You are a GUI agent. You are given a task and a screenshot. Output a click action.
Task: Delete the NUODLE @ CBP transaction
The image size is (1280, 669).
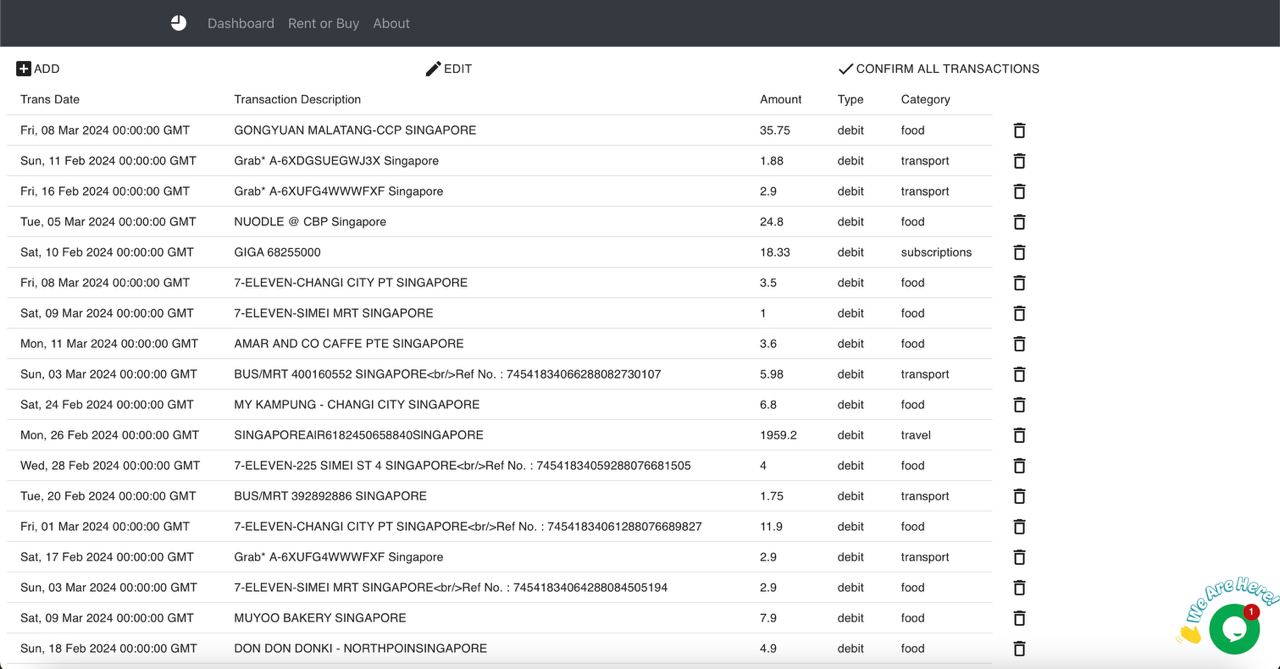[x=1019, y=222]
